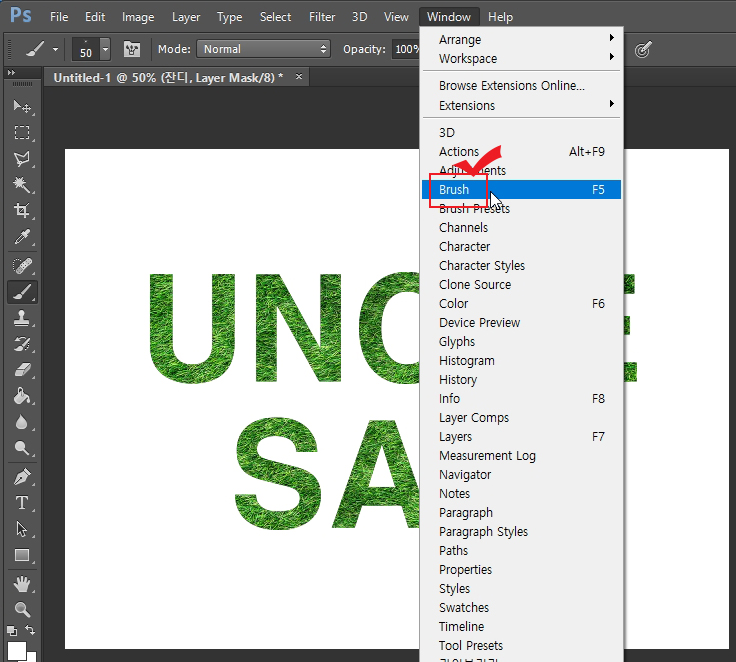This screenshot has width=736, height=662.
Task: Select the Polygonal Lasso tool
Action: [x=22, y=159]
